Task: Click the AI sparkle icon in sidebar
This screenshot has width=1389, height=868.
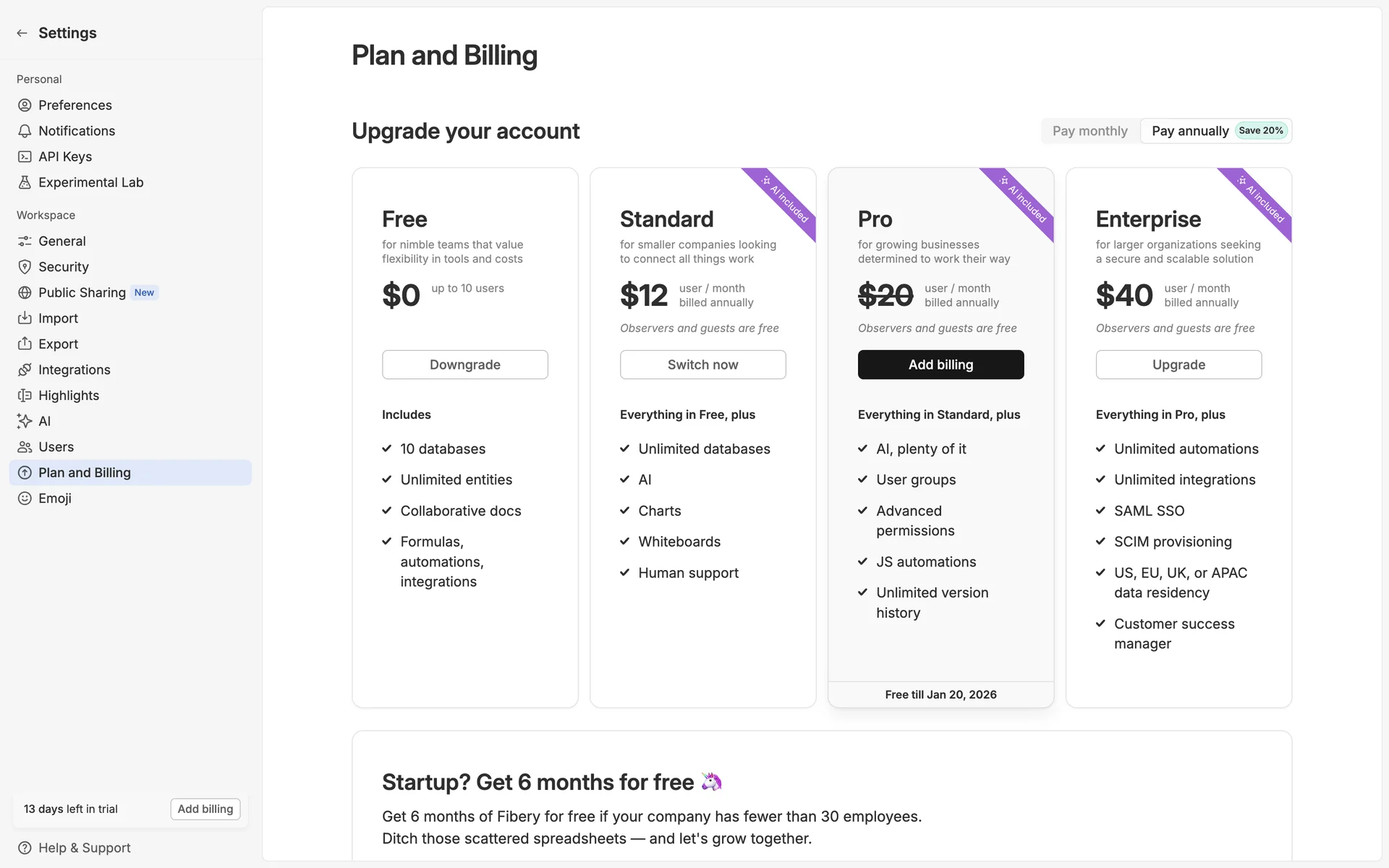Action: (25, 421)
